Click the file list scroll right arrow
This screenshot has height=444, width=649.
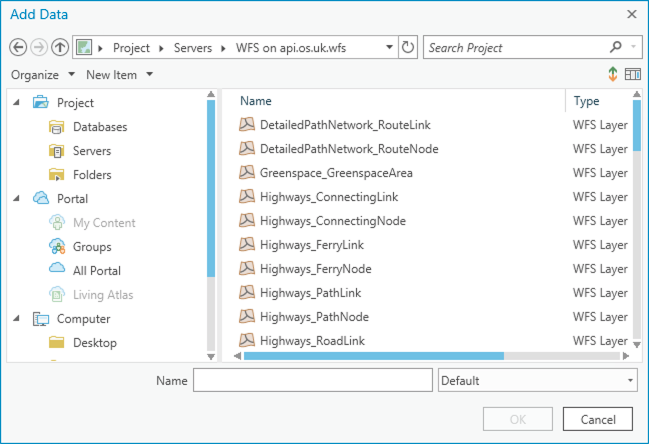click(x=626, y=356)
